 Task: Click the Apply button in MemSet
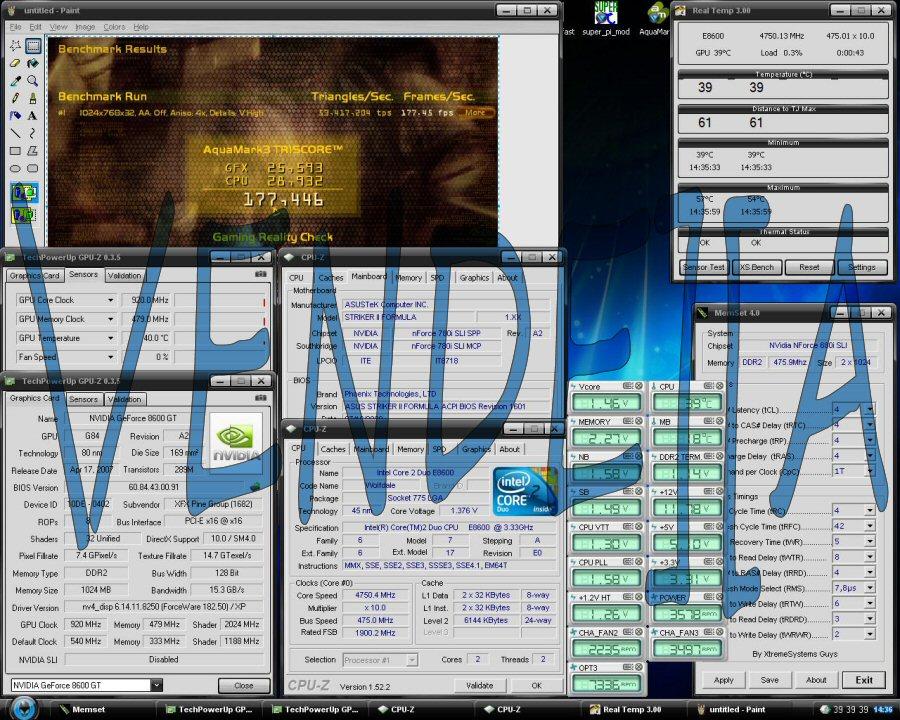[x=723, y=680]
